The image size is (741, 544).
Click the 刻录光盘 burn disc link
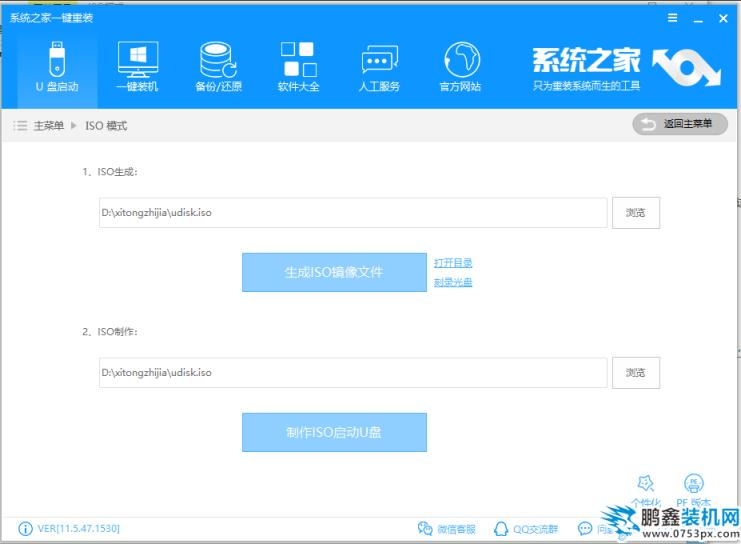(453, 282)
